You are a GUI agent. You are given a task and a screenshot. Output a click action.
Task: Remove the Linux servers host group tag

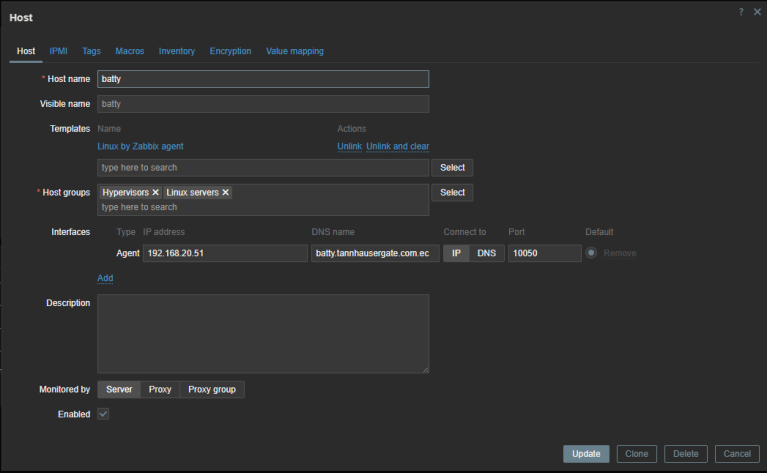click(x=225, y=192)
